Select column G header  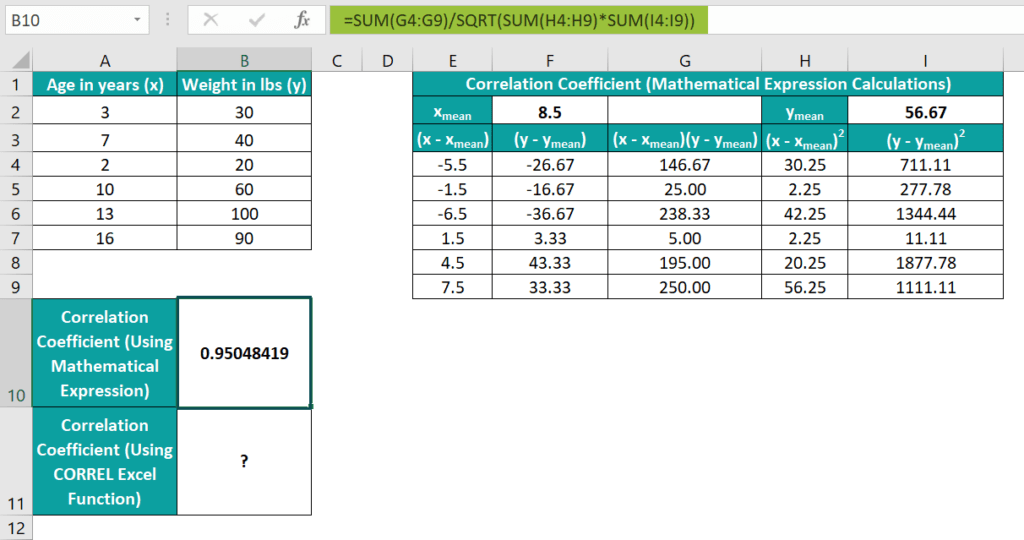(x=684, y=61)
